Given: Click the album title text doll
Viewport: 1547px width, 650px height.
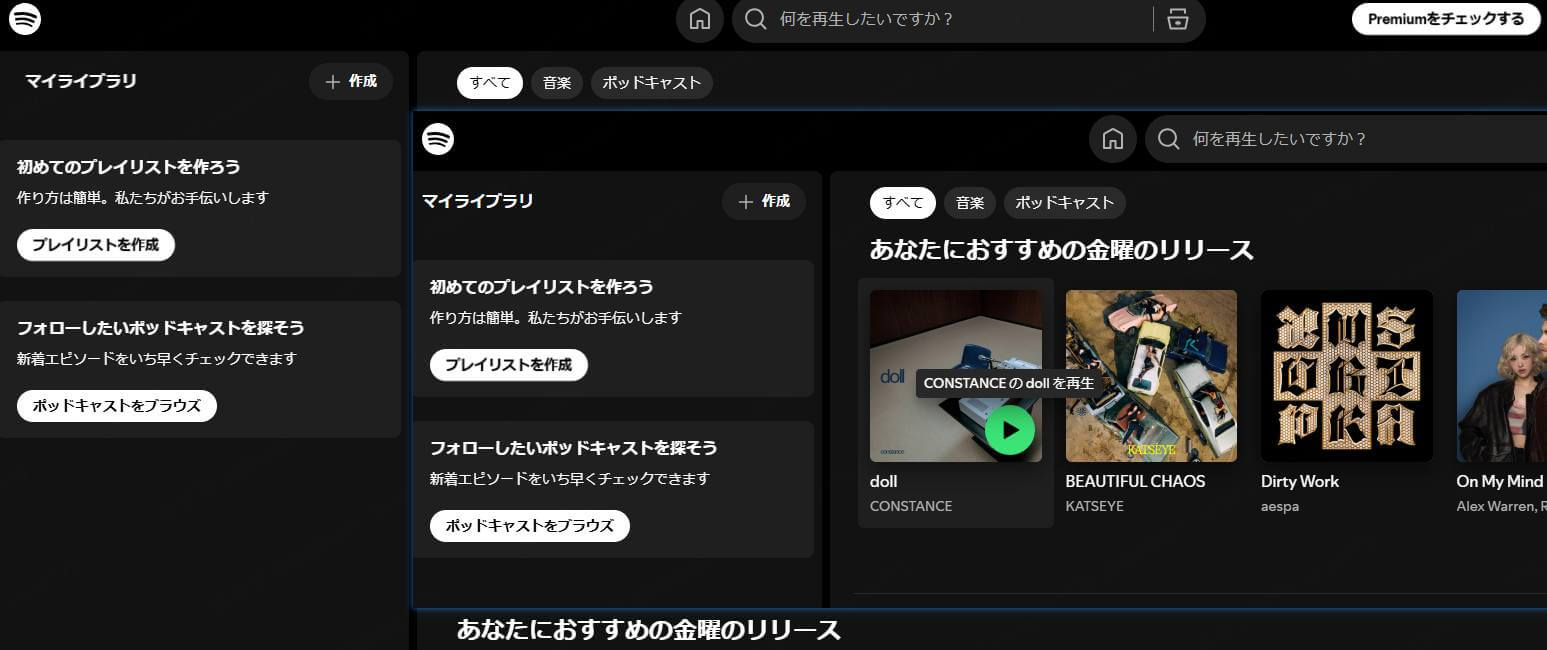Looking at the screenshot, I should 883,482.
